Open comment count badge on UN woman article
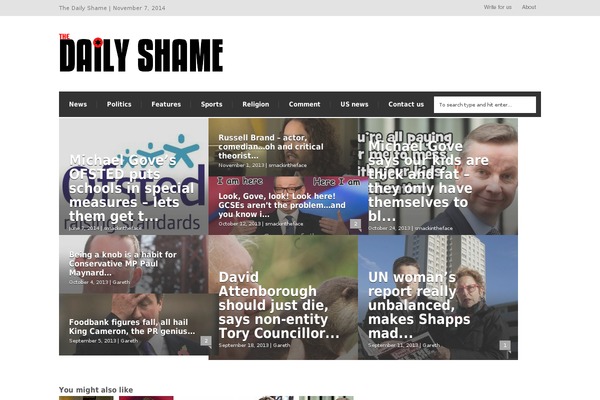This screenshot has width=600, height=400. pyautogui.click(x=505, y=345)
